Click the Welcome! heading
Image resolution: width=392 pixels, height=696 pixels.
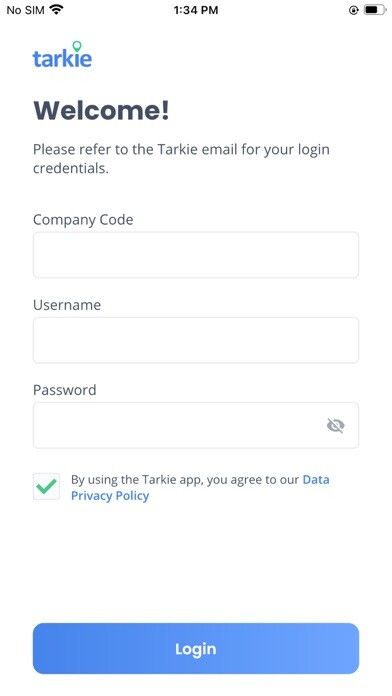101,110
